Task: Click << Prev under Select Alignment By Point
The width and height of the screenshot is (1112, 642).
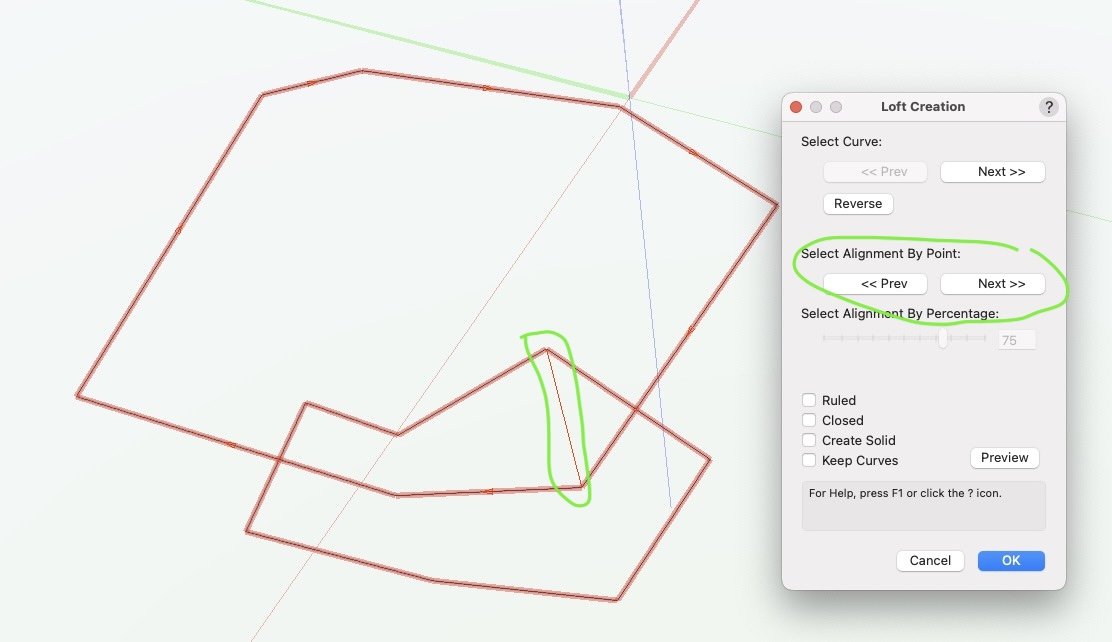Action: (875, 284)
